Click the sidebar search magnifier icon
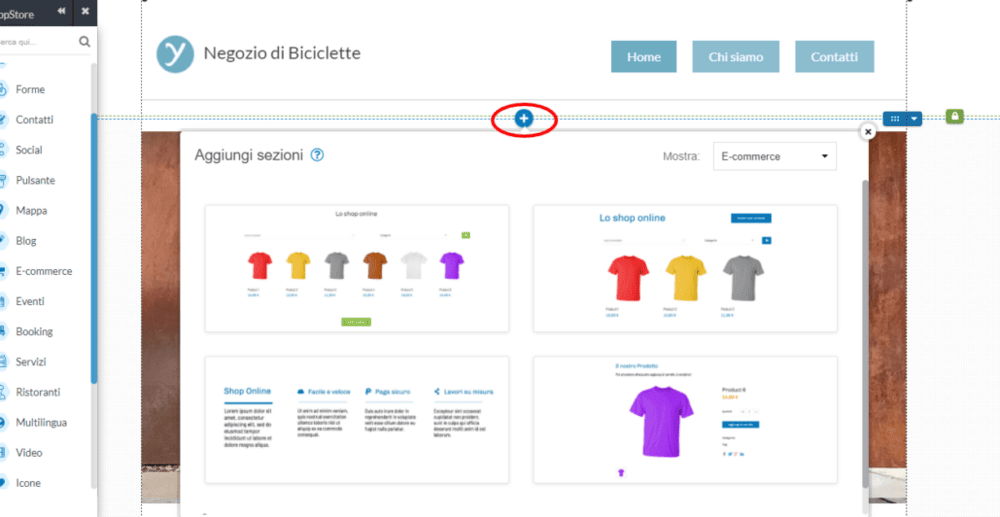Viewport: 1000px width, 517px height. 84,42
